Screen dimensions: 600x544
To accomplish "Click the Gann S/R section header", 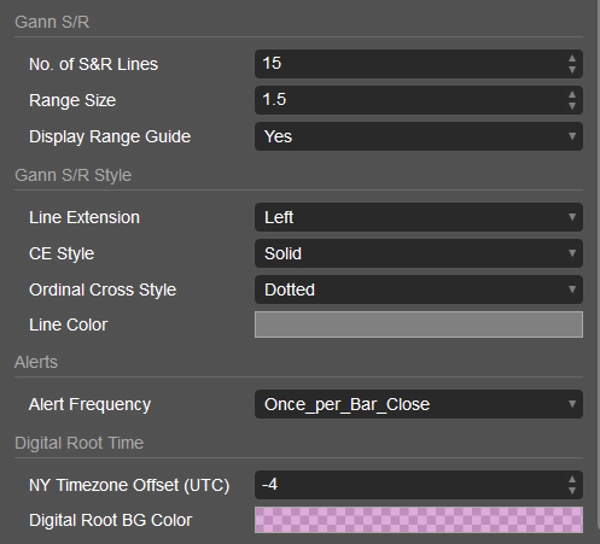I will (x=52, y=22).
